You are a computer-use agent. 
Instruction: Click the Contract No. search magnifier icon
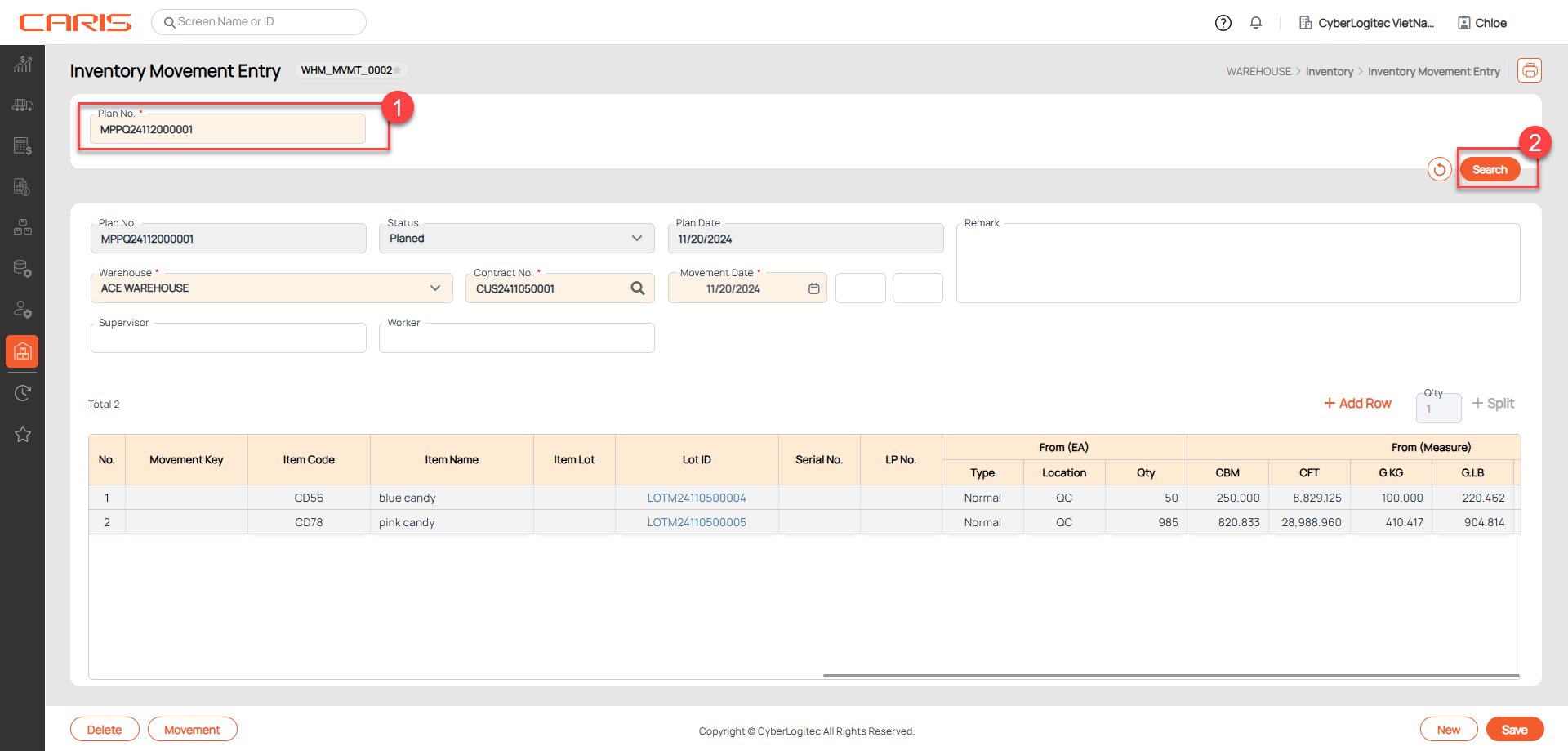coord(638,288)
